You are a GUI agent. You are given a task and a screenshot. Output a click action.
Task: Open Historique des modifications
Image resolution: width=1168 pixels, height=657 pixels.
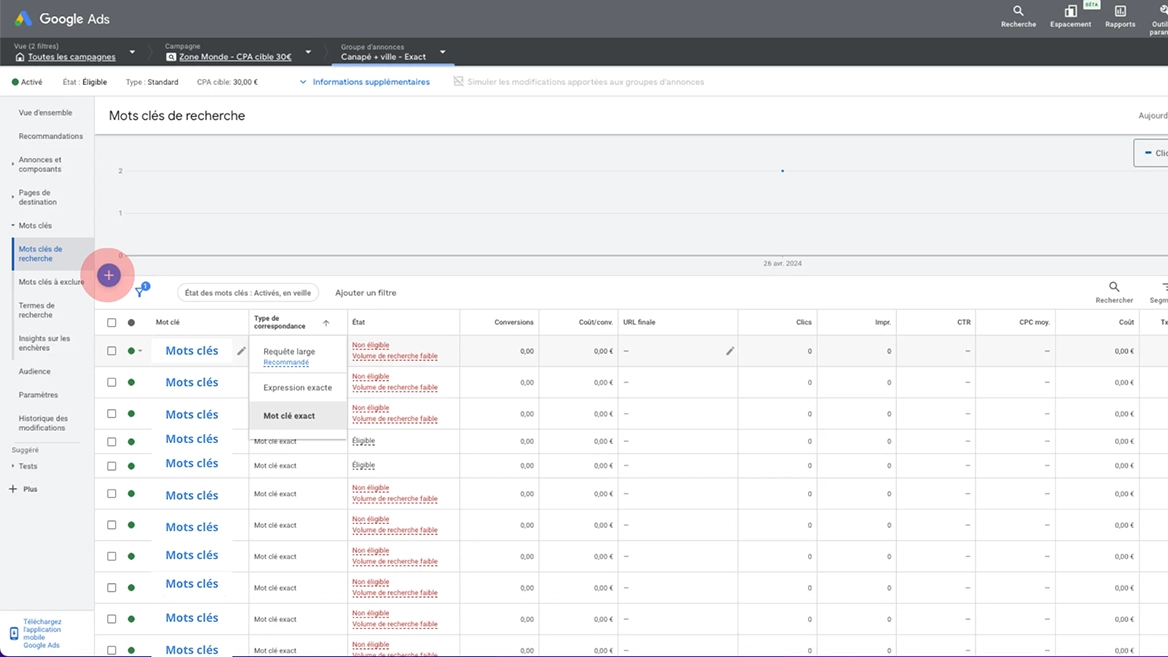tap(43, 423)
